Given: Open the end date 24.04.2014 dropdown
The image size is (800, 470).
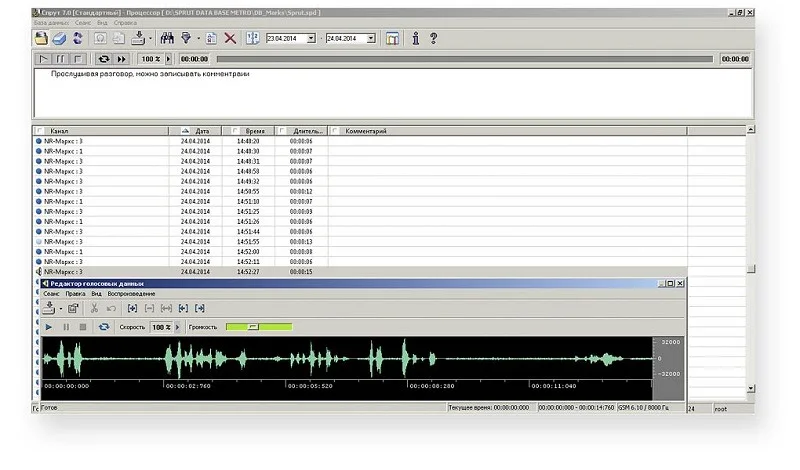Looking at the screenshot, I should [371, 38].
